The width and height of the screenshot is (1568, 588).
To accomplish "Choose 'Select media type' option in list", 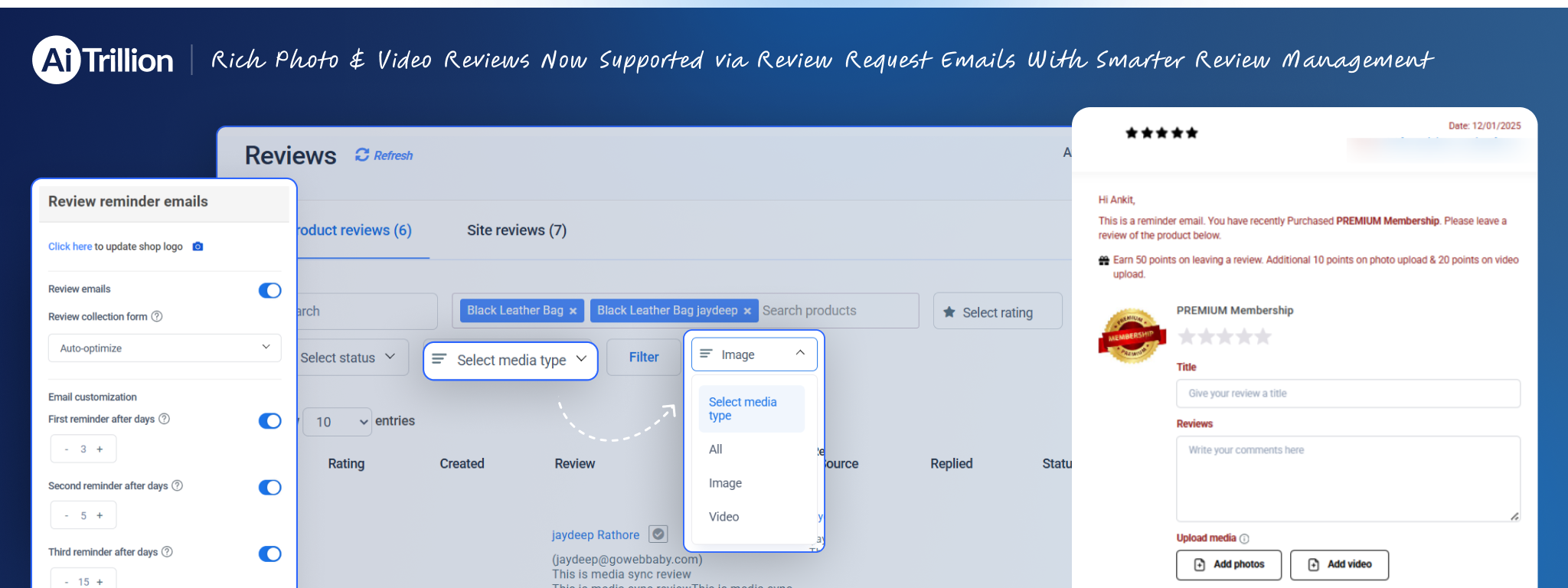I will pos(751,409).
